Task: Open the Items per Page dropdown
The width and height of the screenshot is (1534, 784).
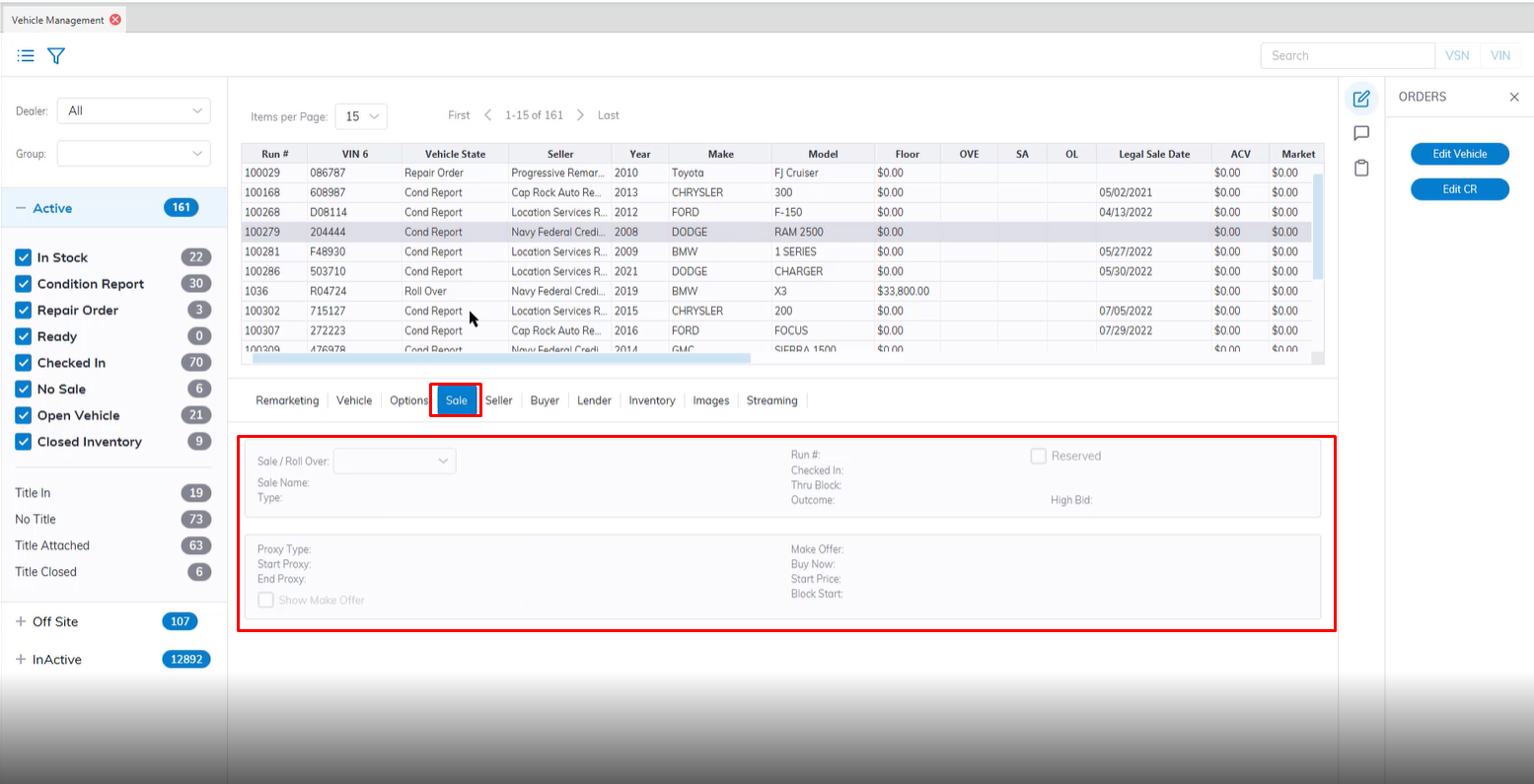Action: 361,116
